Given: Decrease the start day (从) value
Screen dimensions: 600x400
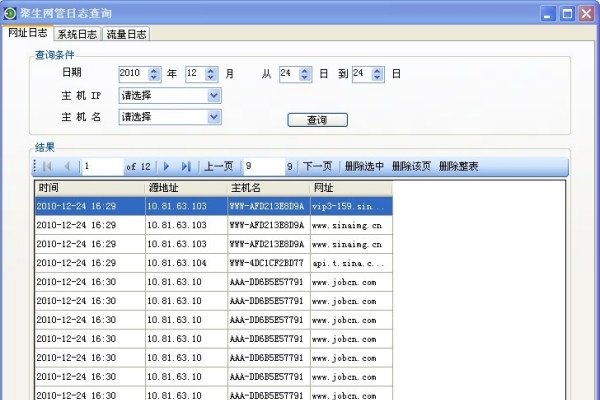Looking at the screenshot, I should (305, 77).
